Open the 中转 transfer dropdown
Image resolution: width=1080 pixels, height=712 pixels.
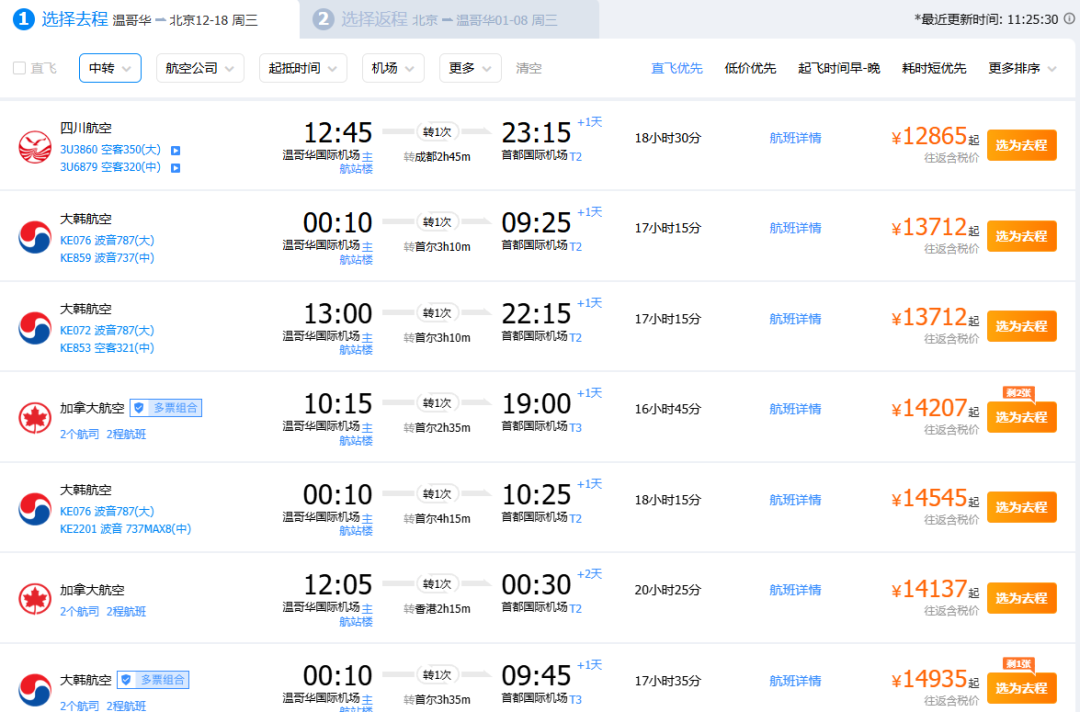tap(110, 68)
